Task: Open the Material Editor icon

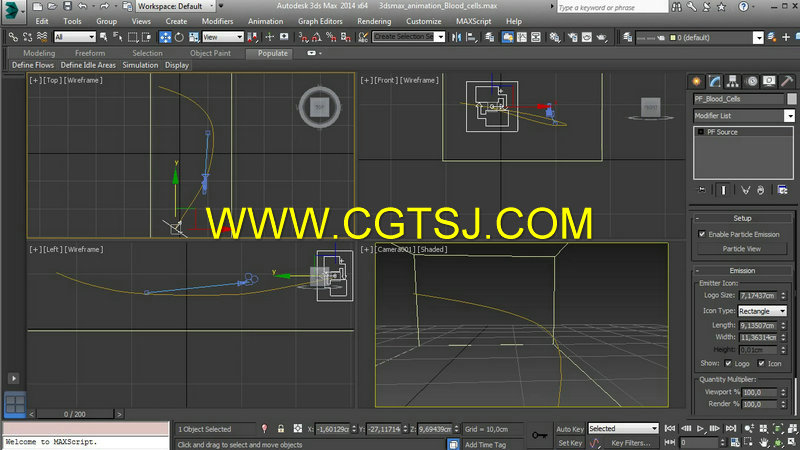Action: click(x=555, y=37)
